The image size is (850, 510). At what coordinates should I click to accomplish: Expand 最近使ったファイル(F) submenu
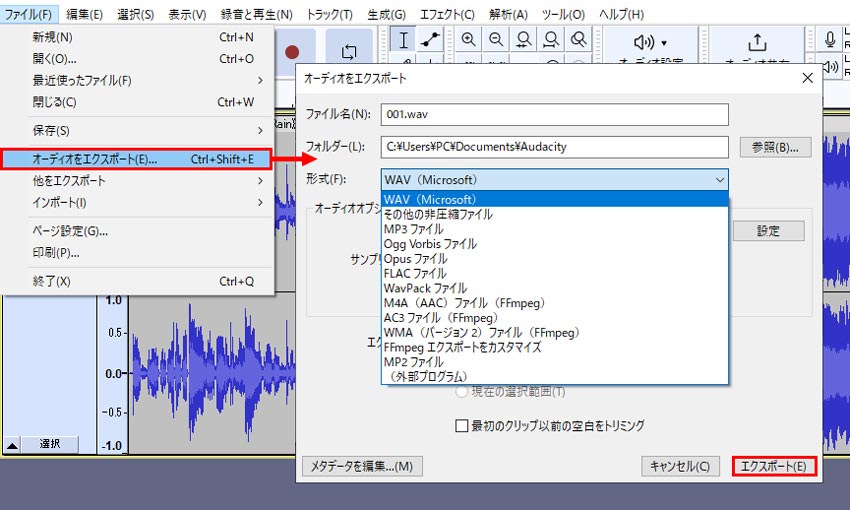click(137, 80)
